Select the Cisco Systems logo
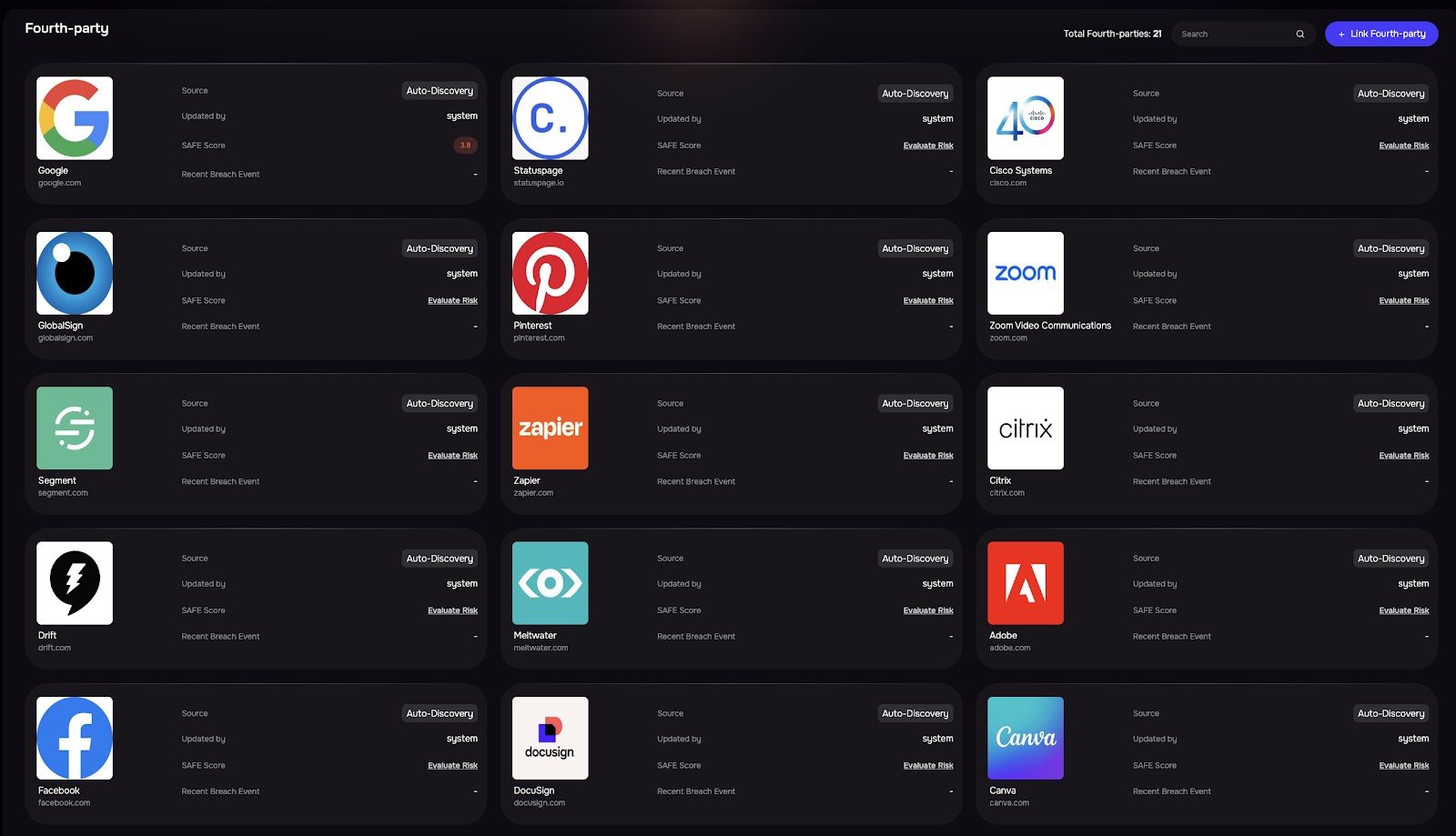 pyautogui.click(x=1026, y=118)
